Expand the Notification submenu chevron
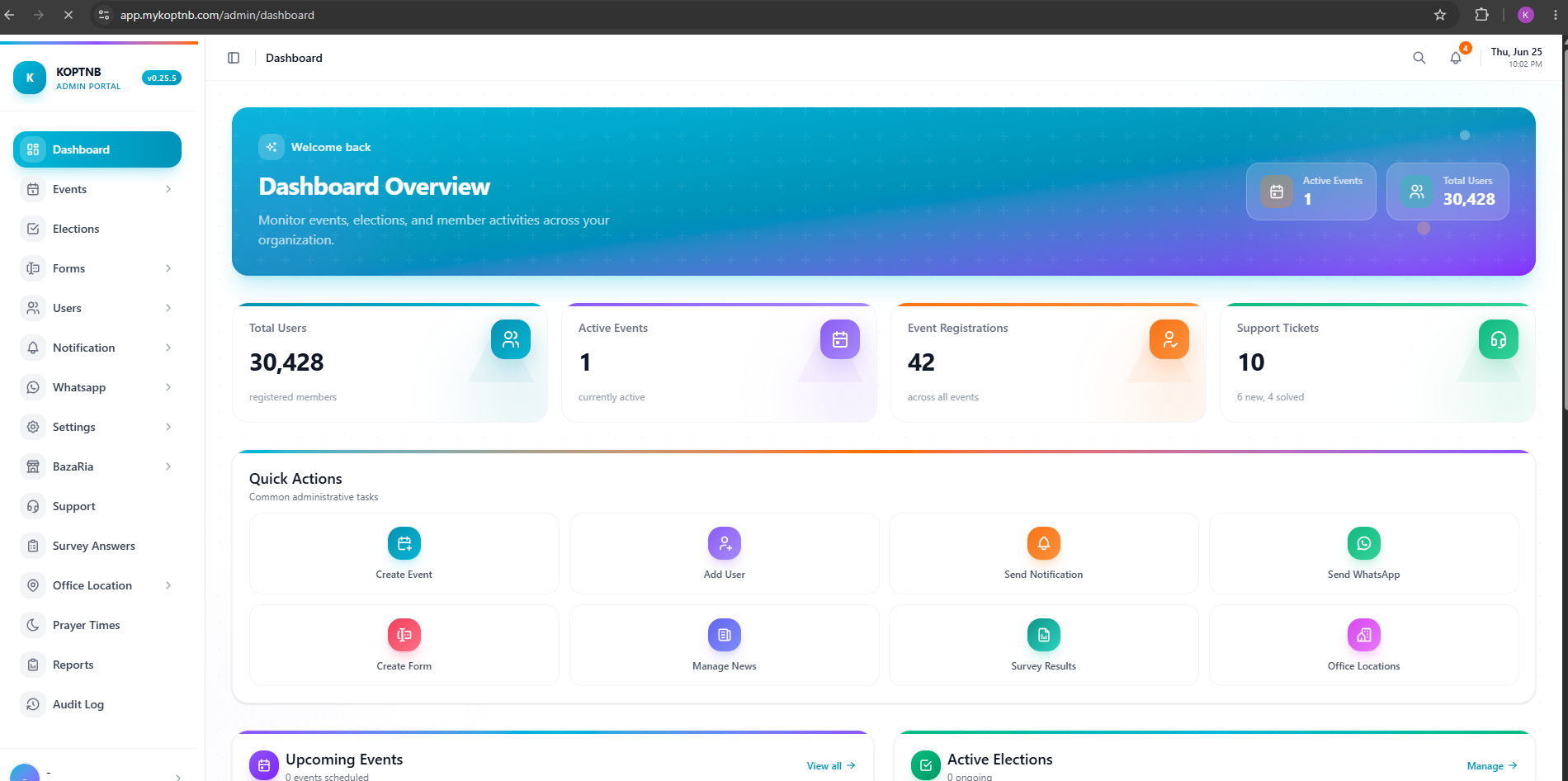Image resolution: width=1568 pixels, height=781 pixels. 168,348
